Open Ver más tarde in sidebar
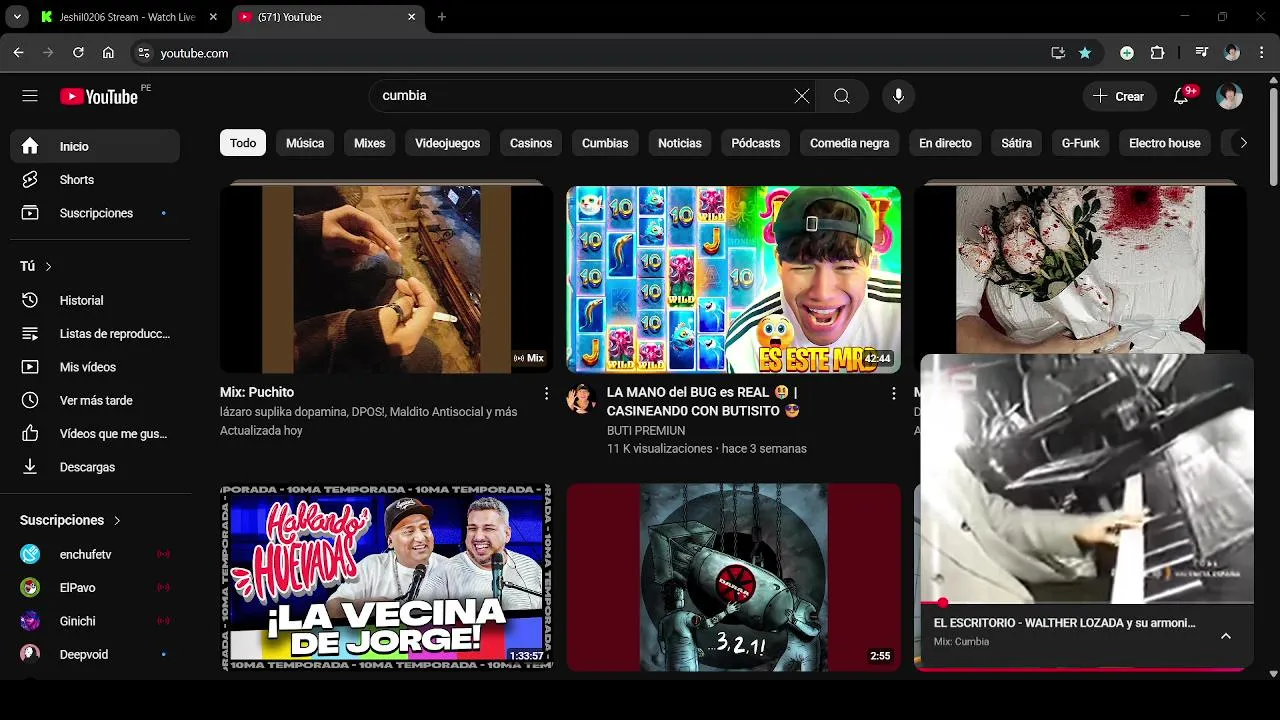 pos(95,400)
